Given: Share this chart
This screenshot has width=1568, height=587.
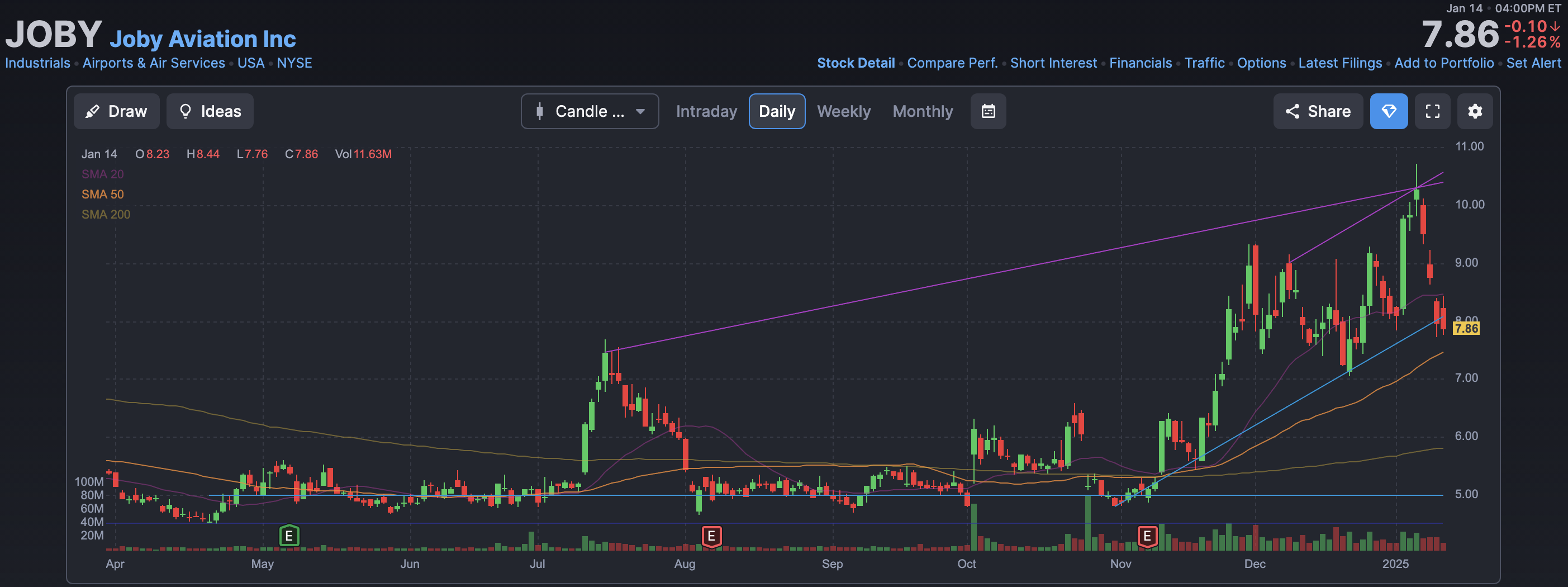Looking at the screenshot, I should coord(1318,111).
